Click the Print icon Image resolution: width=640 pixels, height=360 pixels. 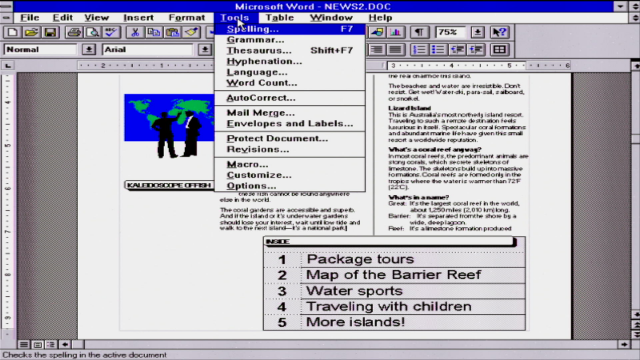74,32
